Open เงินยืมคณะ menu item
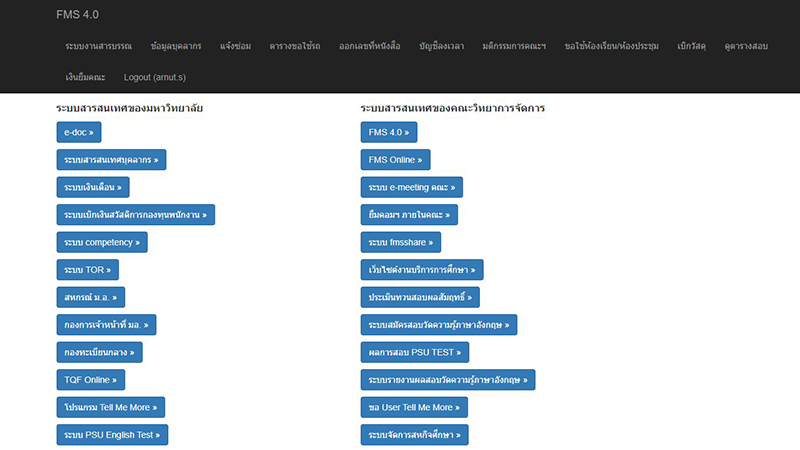 (x=85, y=78)
